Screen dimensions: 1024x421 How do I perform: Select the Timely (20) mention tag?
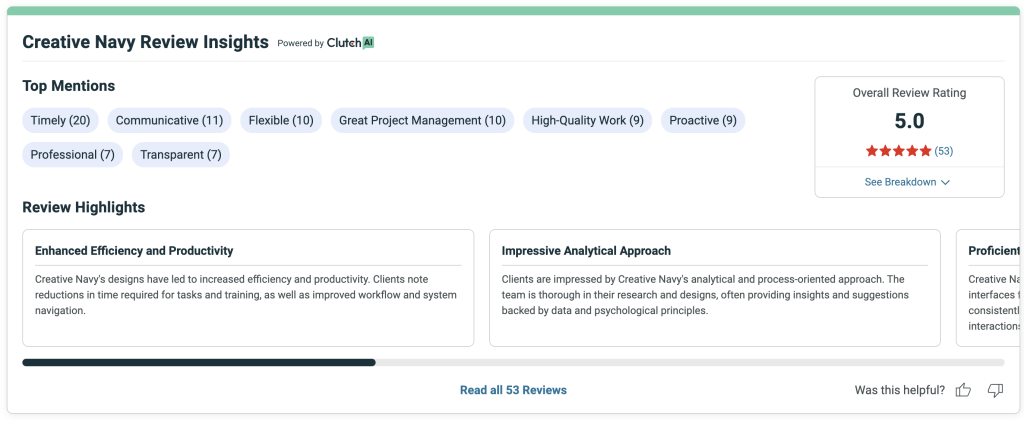tap(60, 121)
